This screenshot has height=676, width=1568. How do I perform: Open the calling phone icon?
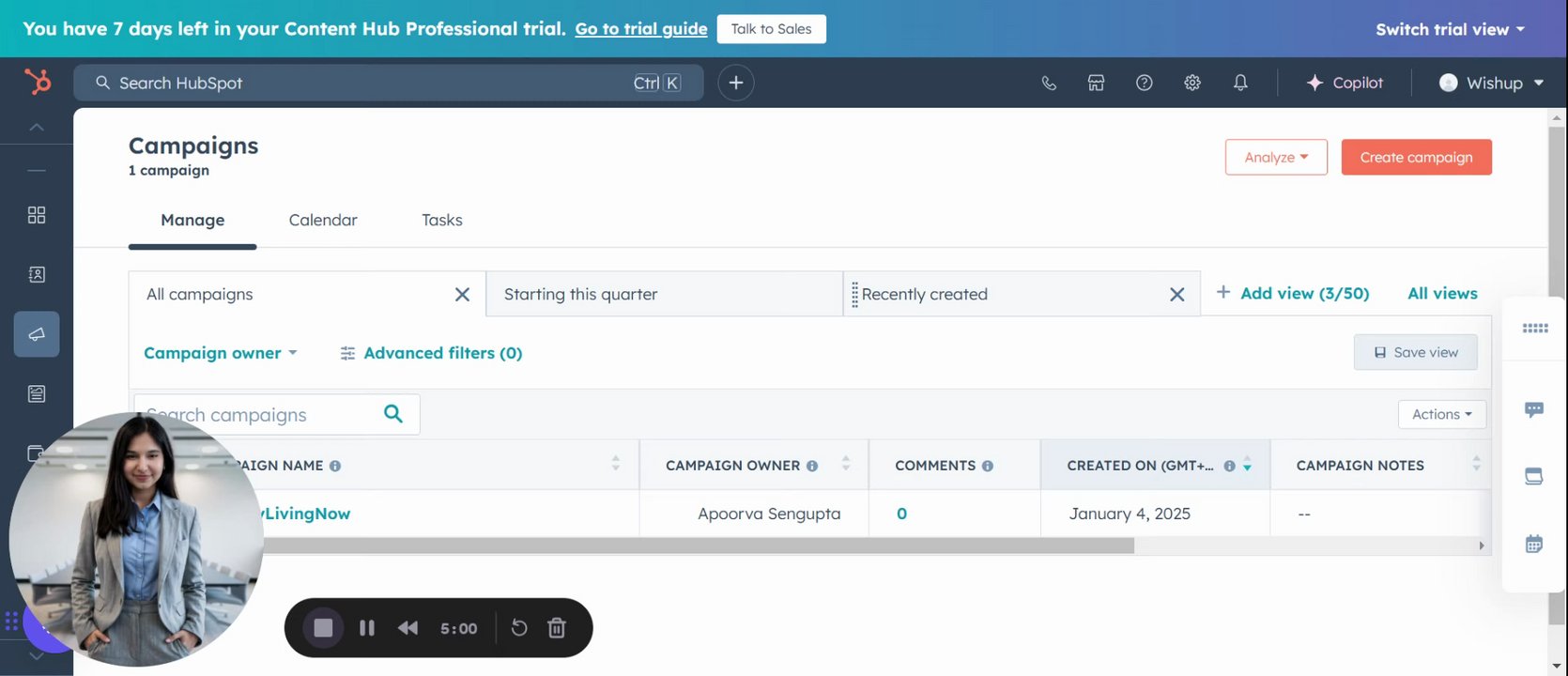pos(1049,83)
